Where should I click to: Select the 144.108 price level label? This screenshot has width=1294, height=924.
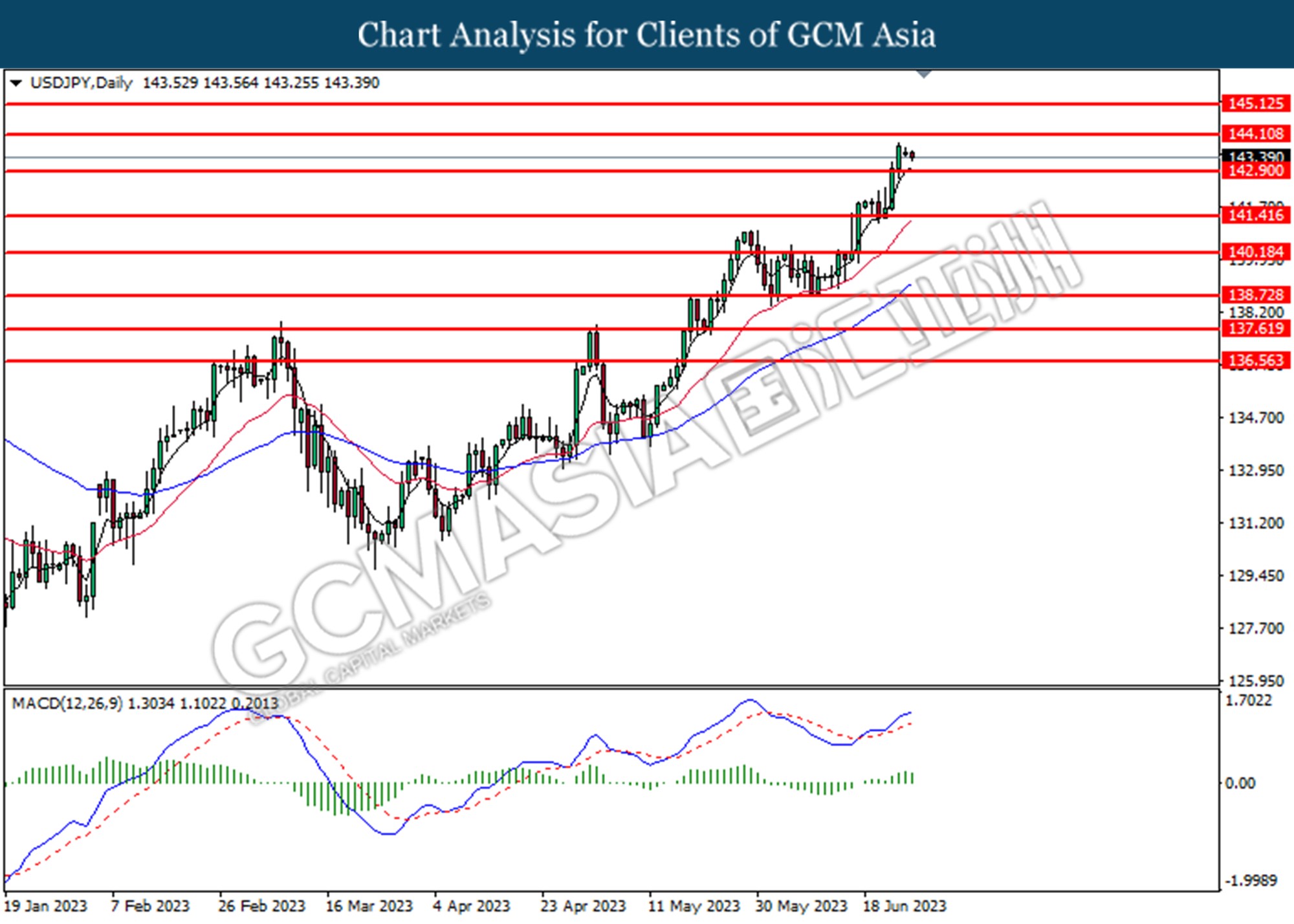1255,134
